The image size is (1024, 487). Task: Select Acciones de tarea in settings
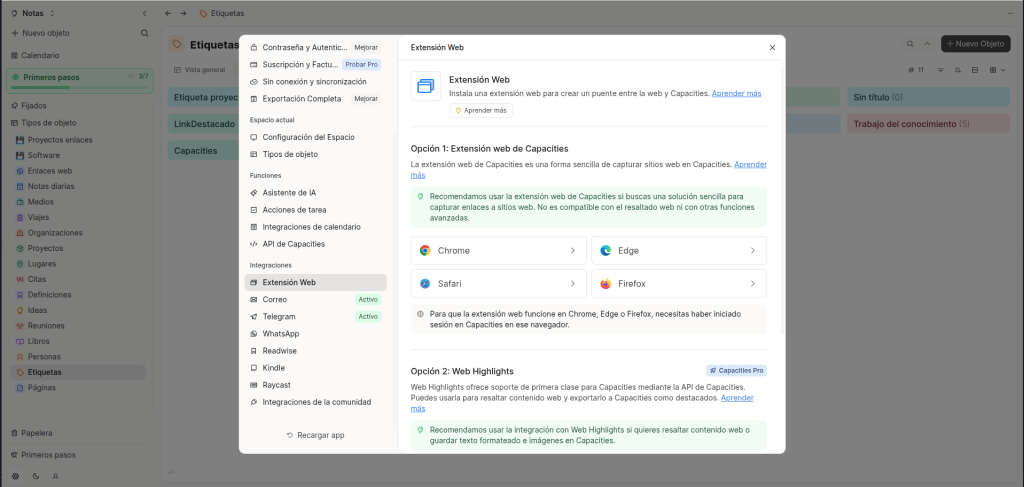tap(294, 210)
